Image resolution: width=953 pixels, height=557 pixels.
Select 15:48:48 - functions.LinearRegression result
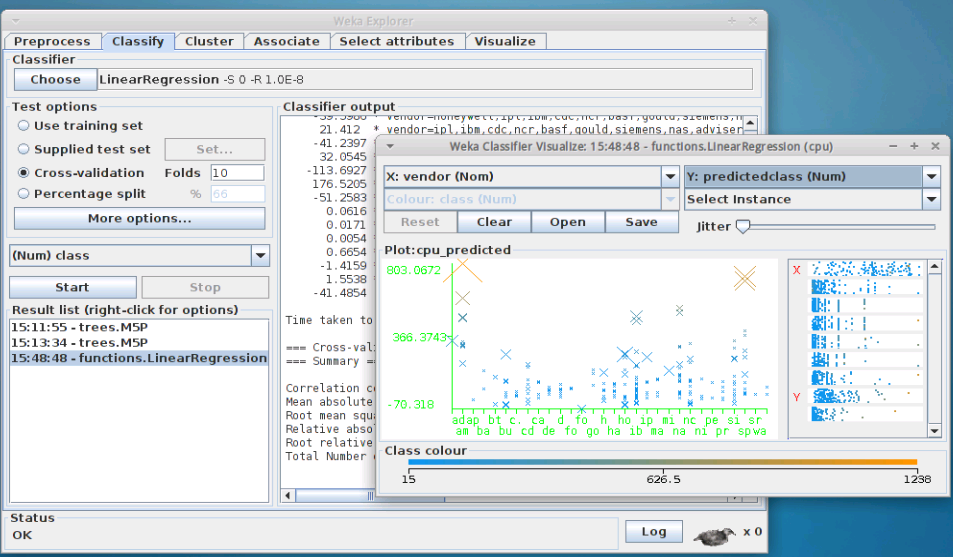pos(139,358)
